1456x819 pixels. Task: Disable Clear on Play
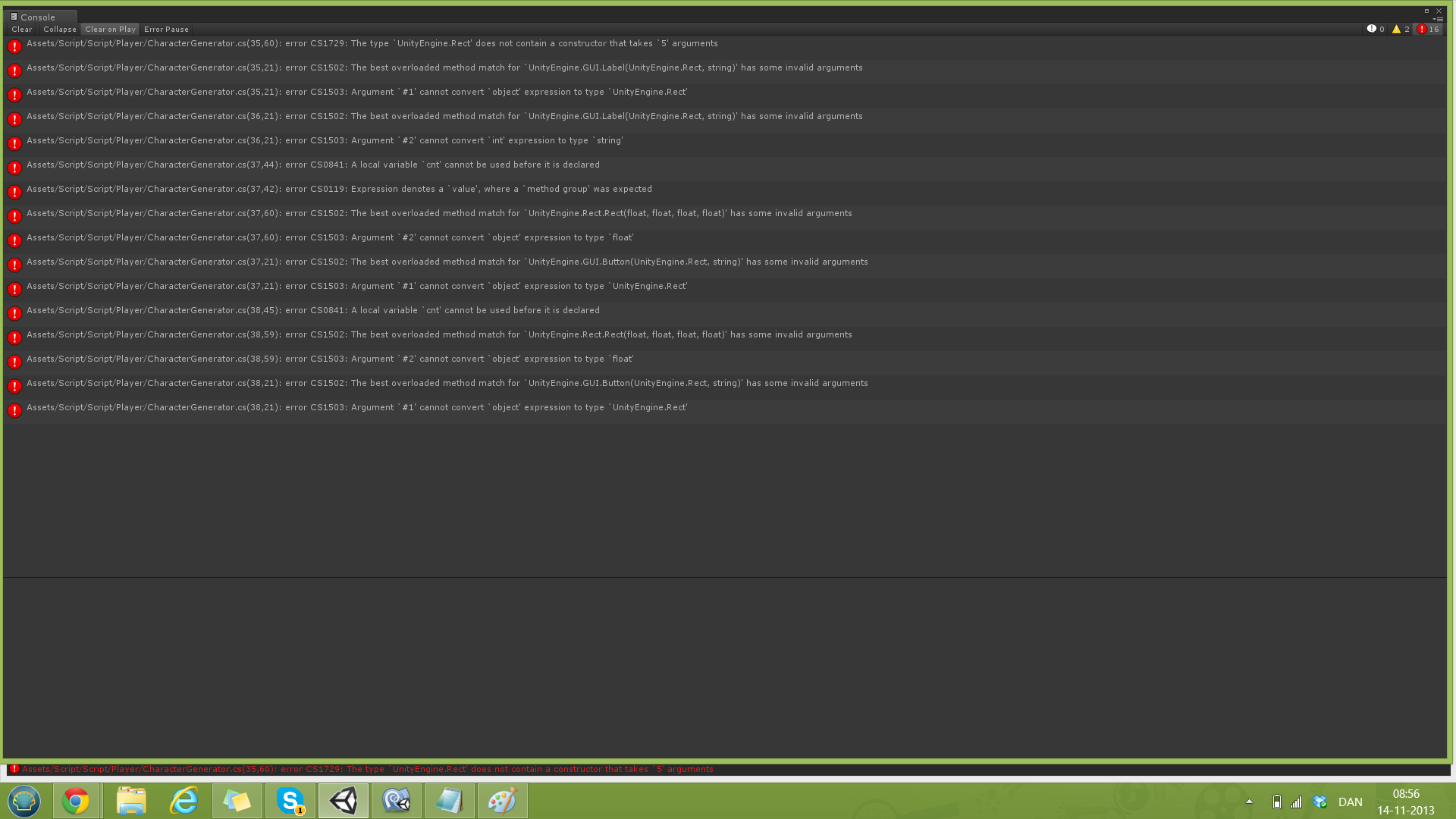pos(110,29)
